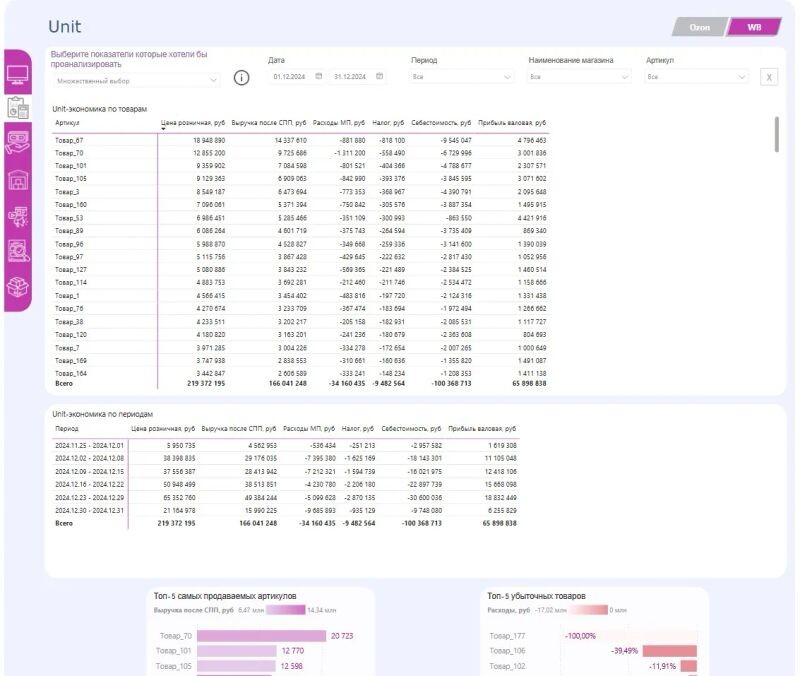The image size is (800, 676).
Task: Click the Товар_70 bar in top-5 chart
Action: click(261, 636)
